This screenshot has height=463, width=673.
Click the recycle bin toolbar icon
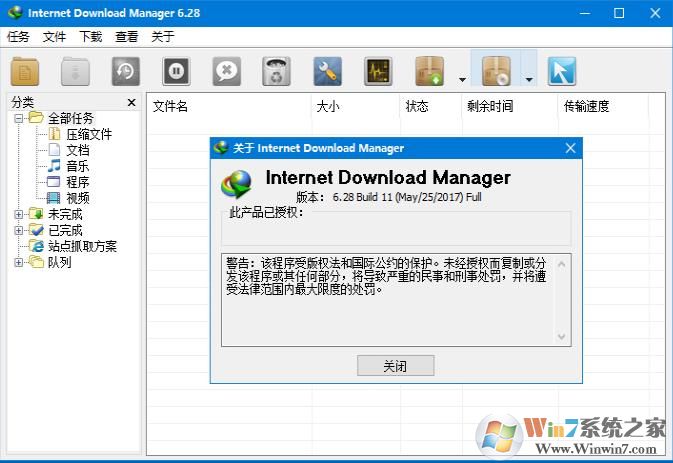pos(277,71)
